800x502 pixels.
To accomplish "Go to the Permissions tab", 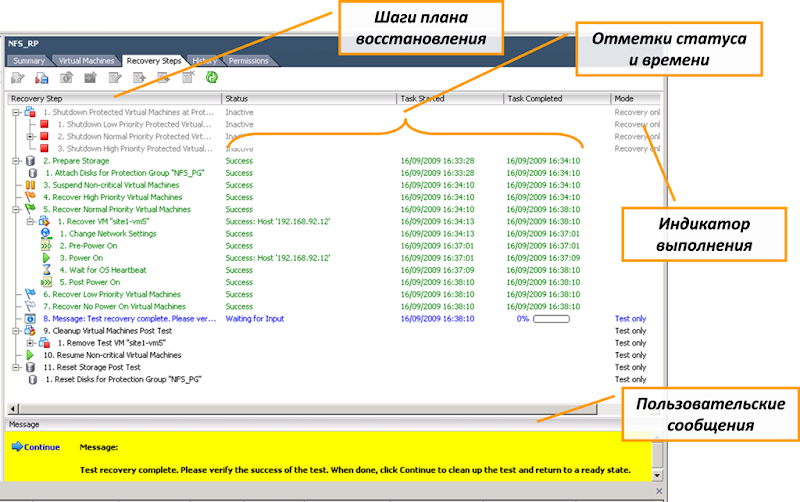I will tap(248, 61).
